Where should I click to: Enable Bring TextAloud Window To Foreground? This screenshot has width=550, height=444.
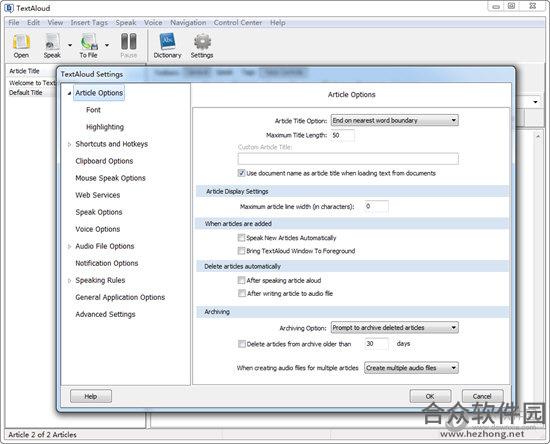click(241, 251)
